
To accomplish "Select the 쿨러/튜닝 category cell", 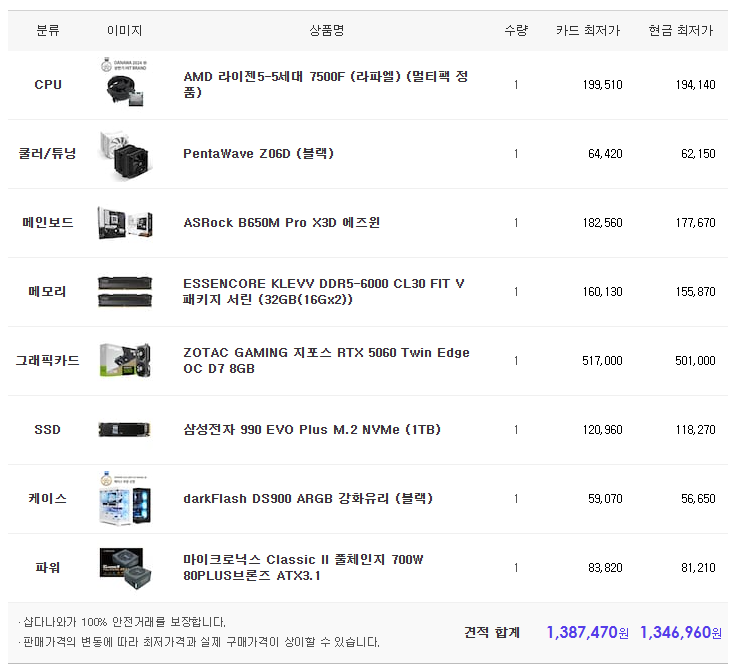I will point(48,153).
